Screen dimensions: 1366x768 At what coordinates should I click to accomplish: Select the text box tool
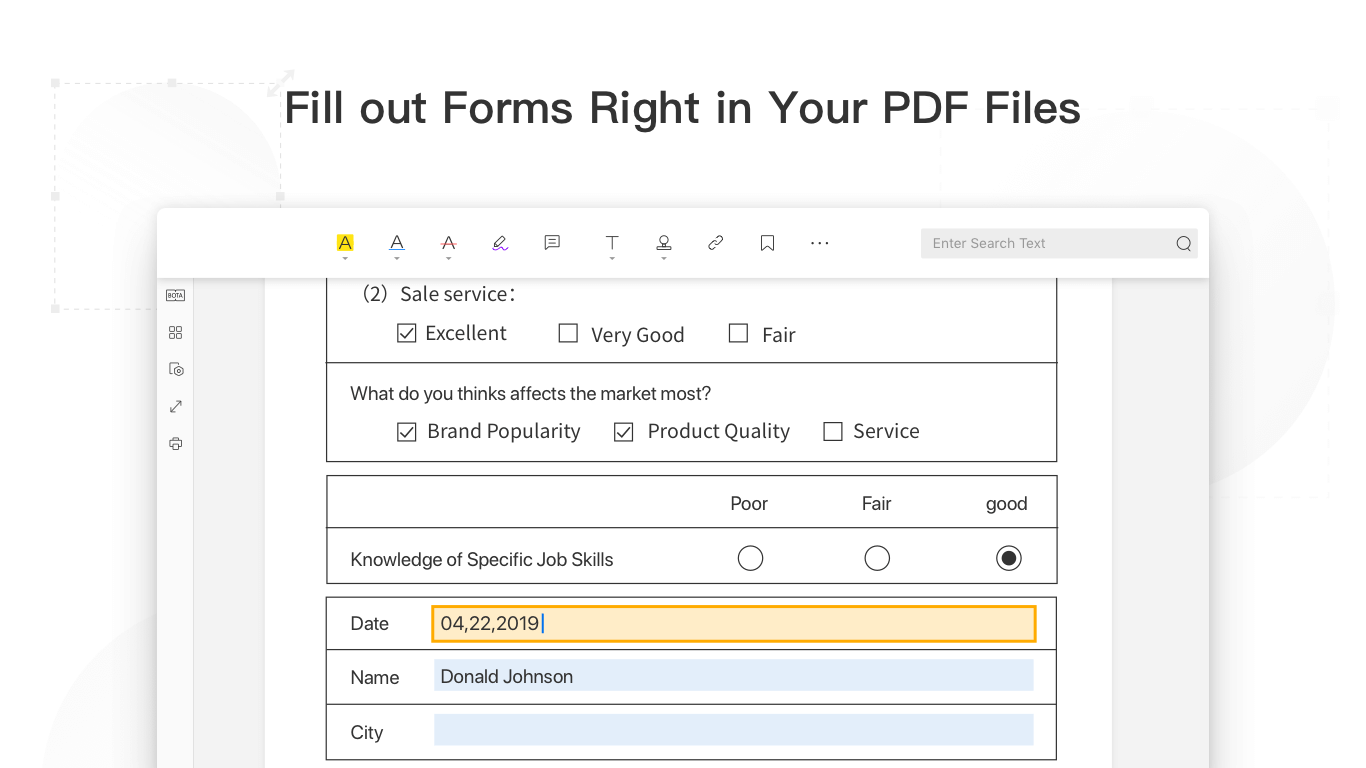tap(612, 243)
